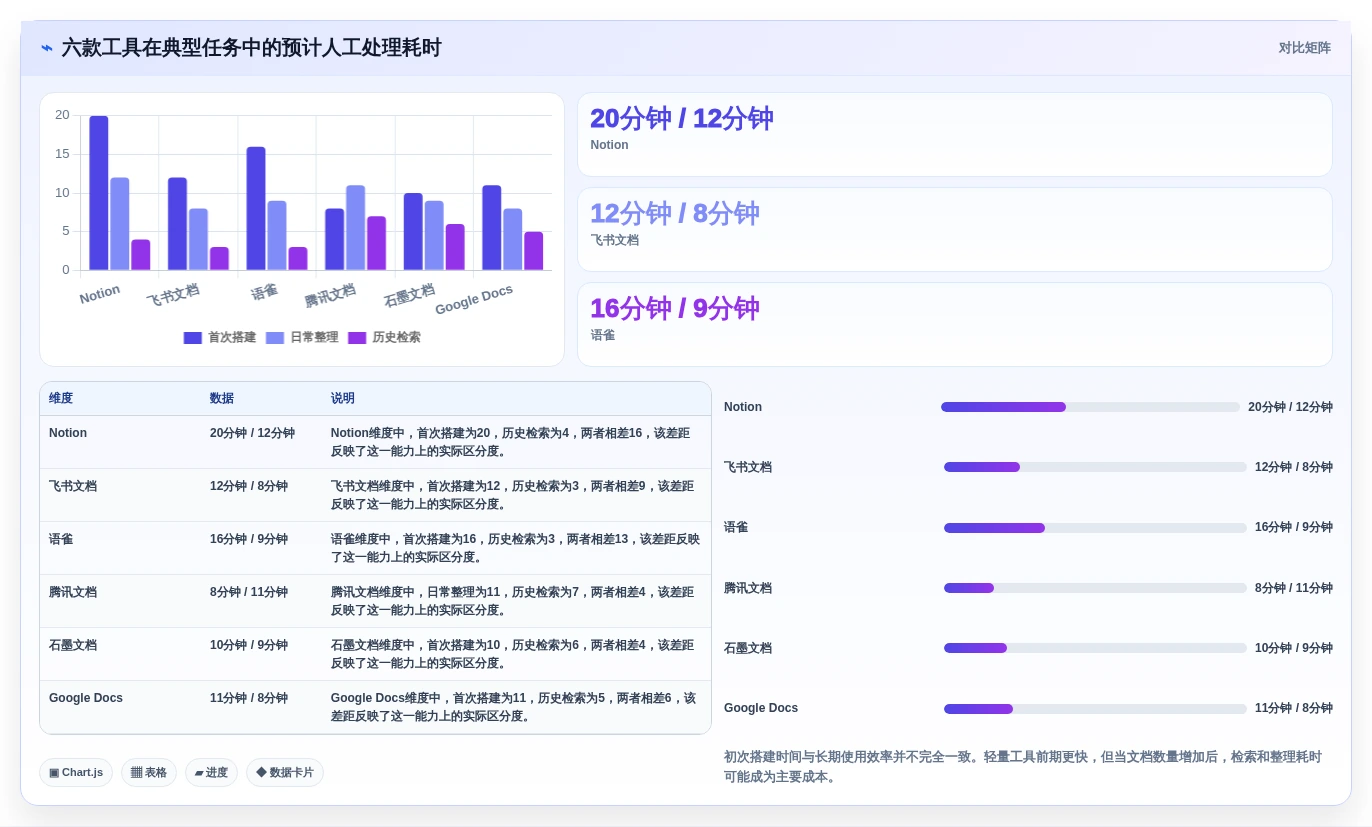
Task: Click 语雀 in the table's first column
Action: [x=61, y=539]
